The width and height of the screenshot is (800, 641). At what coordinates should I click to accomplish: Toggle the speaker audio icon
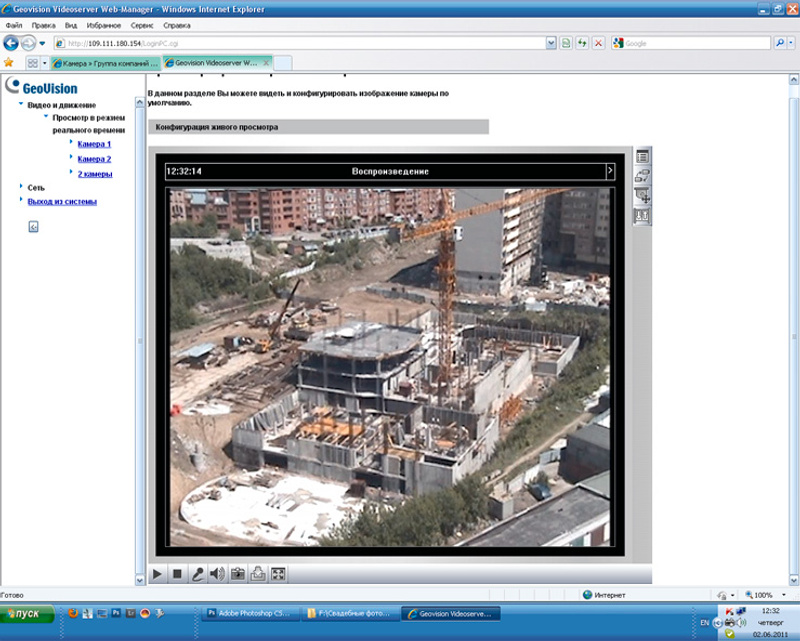(217, 574)
